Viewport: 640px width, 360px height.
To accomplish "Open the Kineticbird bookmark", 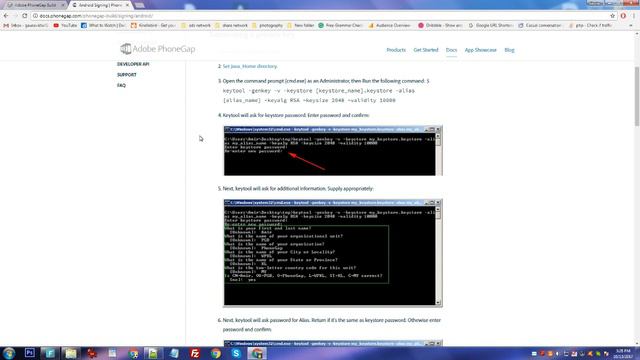I will point(153,25).
